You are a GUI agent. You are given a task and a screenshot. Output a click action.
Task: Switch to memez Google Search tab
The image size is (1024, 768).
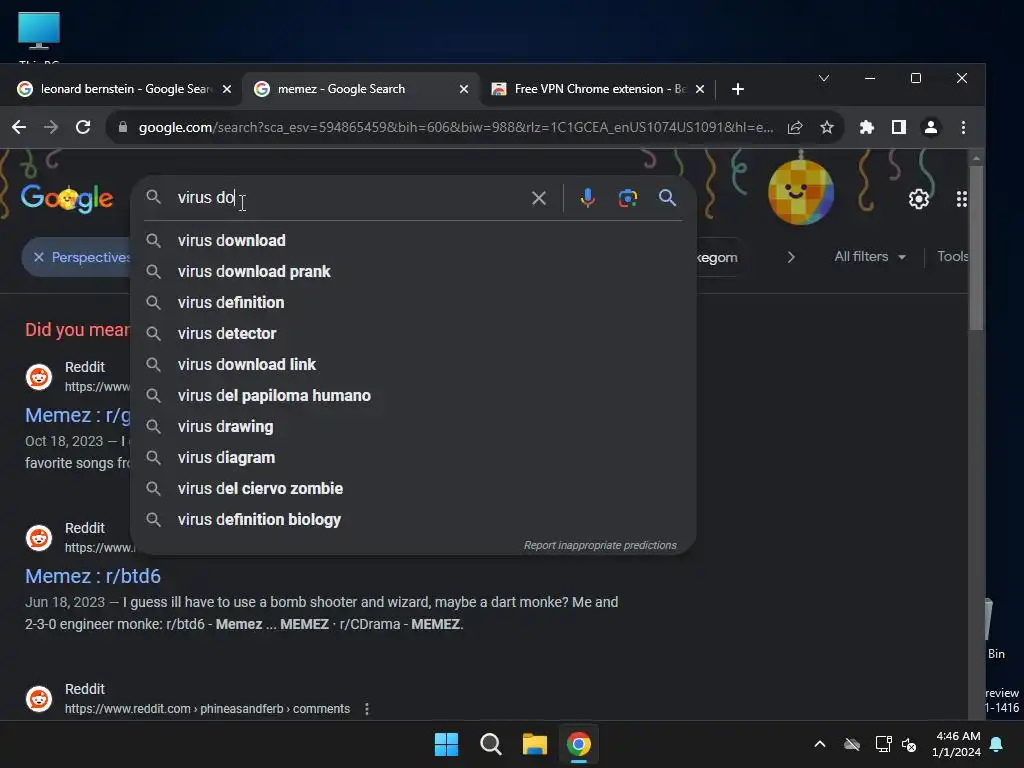[x=360, y=89]
